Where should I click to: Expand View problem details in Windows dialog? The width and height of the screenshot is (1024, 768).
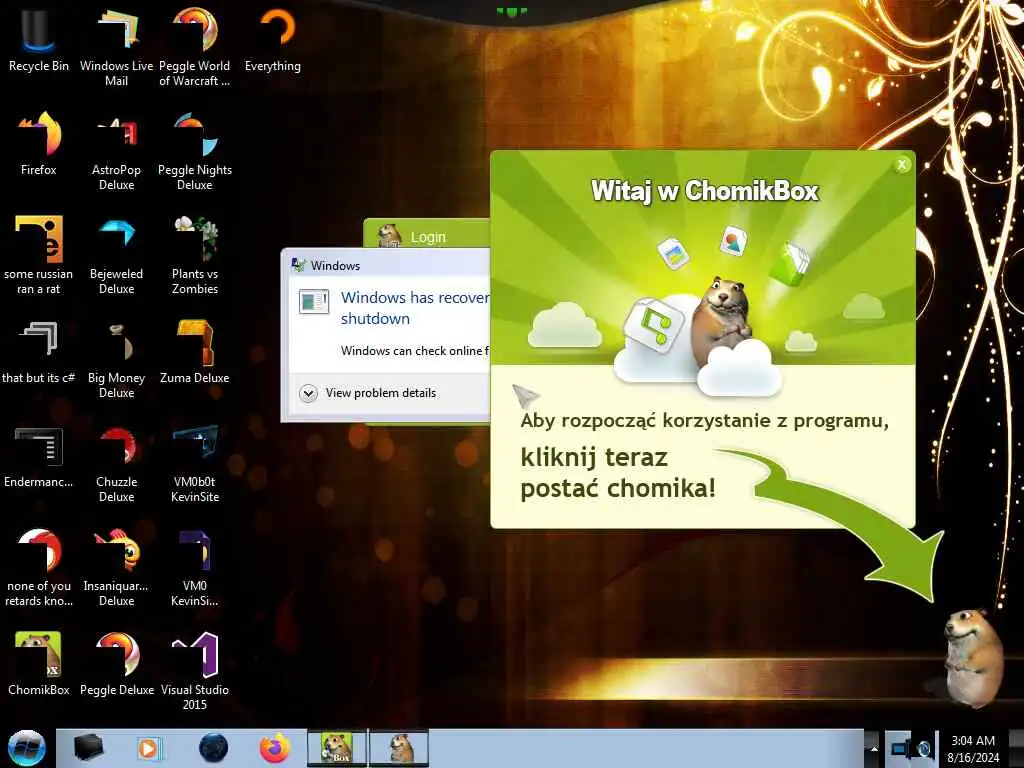tap(368, 393)
